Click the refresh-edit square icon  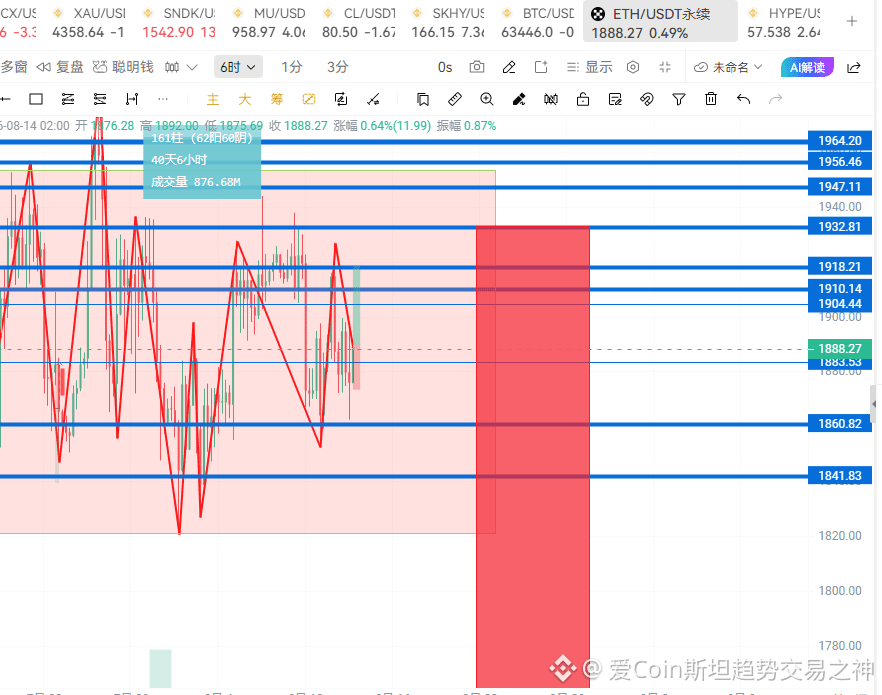[341, 100]
